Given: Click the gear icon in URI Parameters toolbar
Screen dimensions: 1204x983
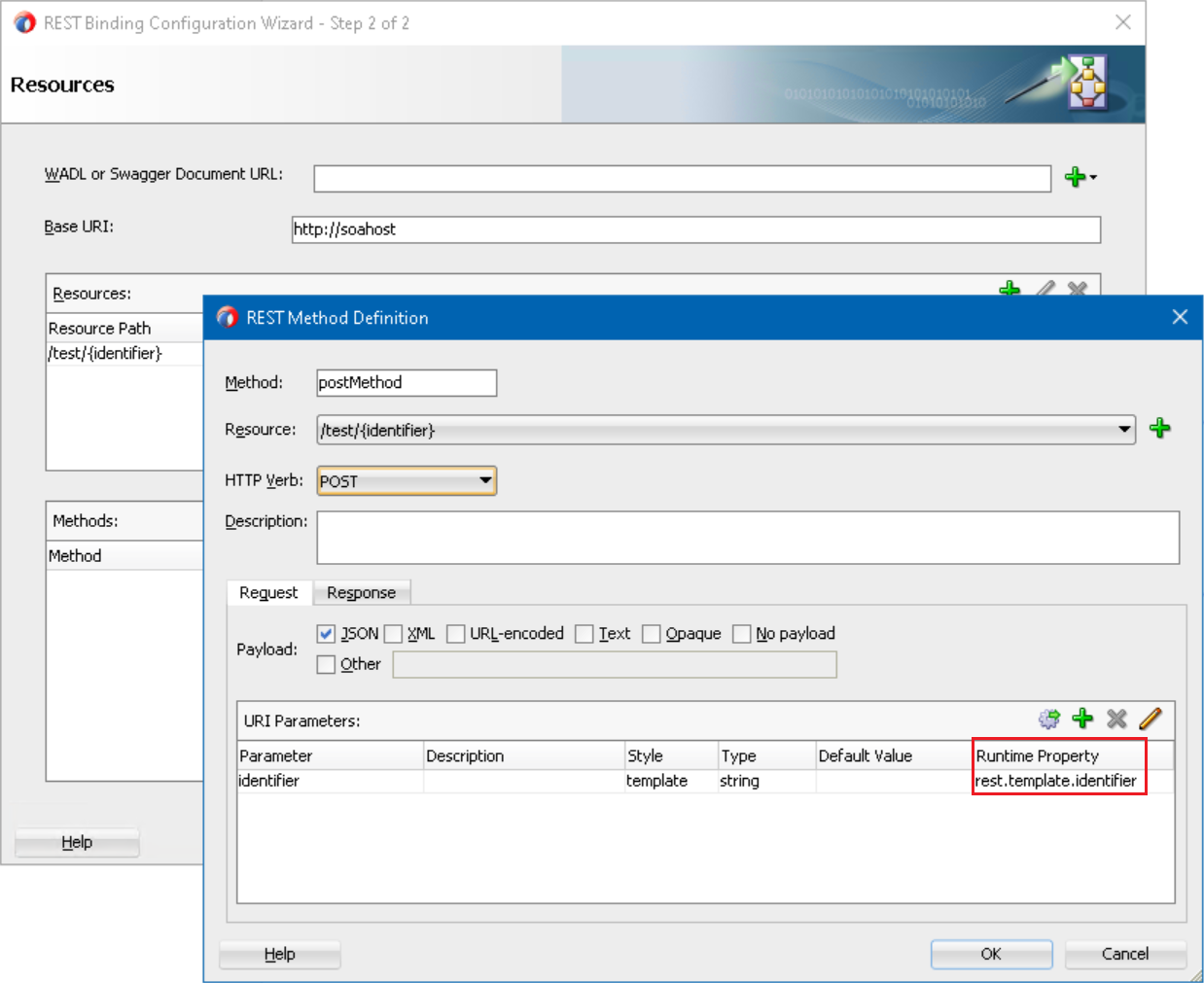Looking at the screenshot, I should point(1048,719).
